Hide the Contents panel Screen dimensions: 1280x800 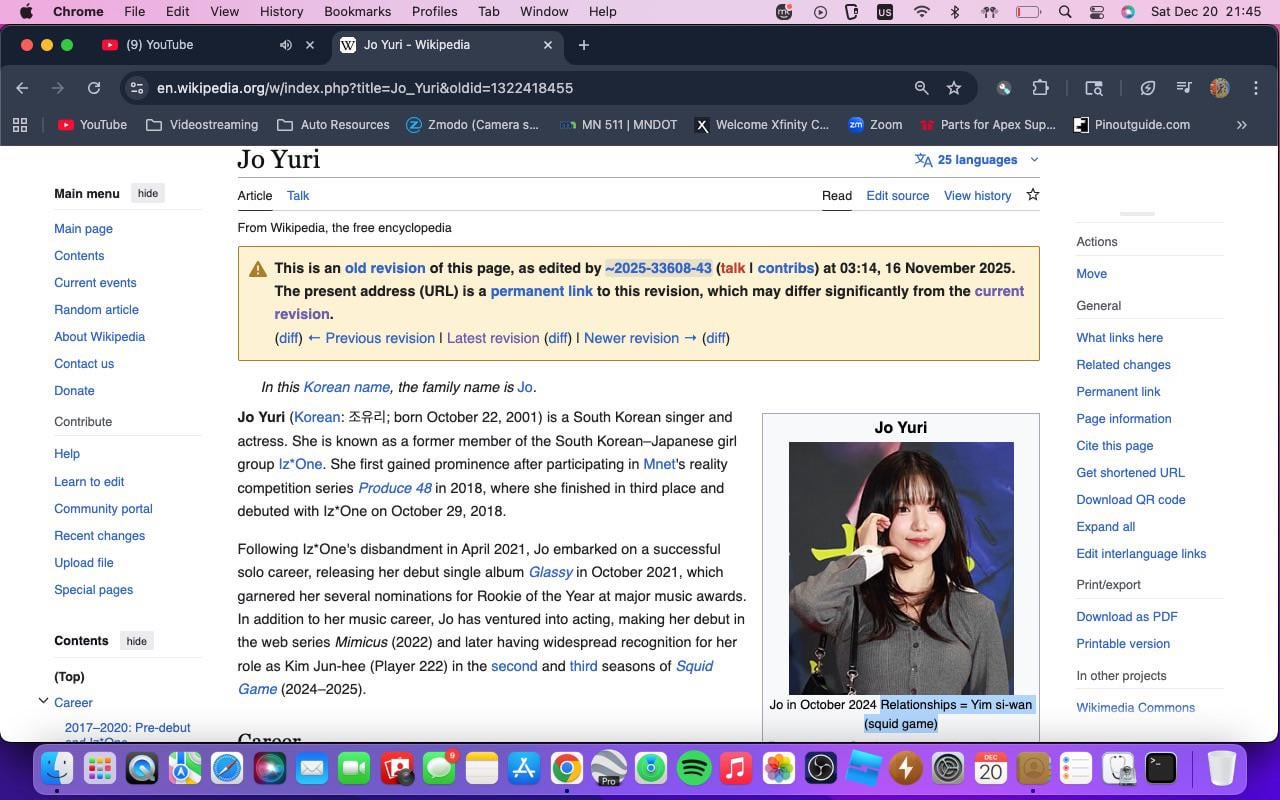click(136, 641)
